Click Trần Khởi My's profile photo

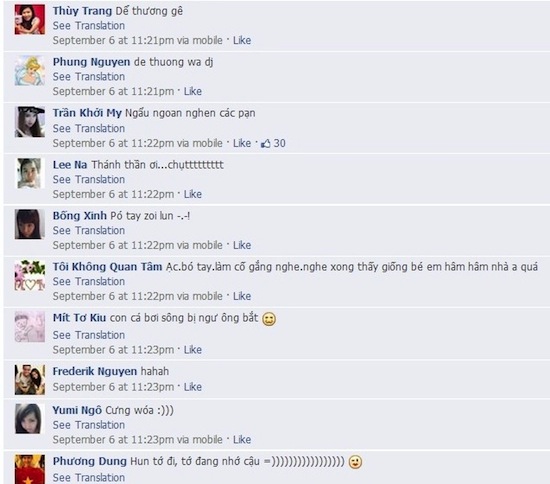click(x=30, y=122)
